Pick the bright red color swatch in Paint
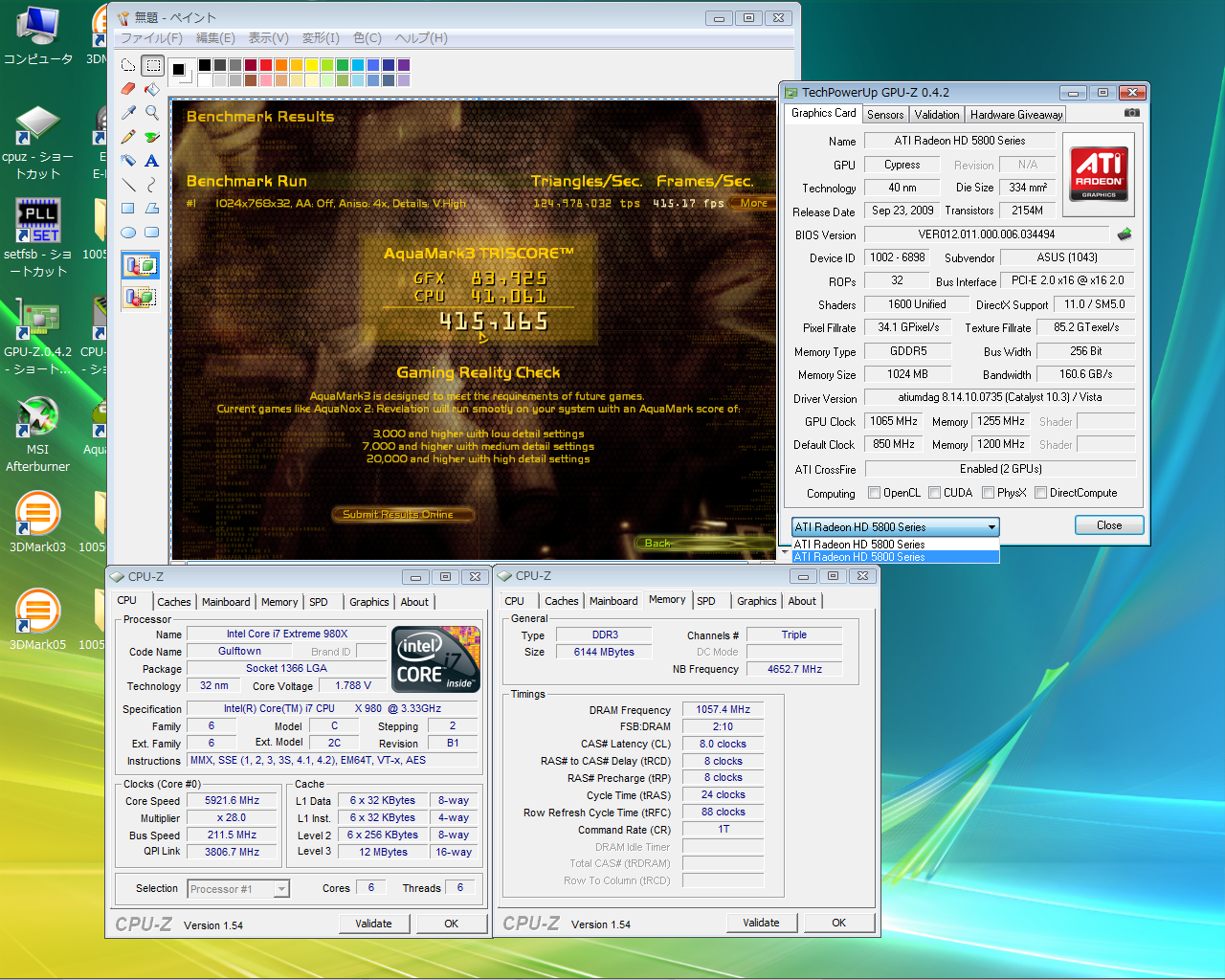Viewport: 1225px width, 980px height. pyautogui.click(x=266, y=65)
